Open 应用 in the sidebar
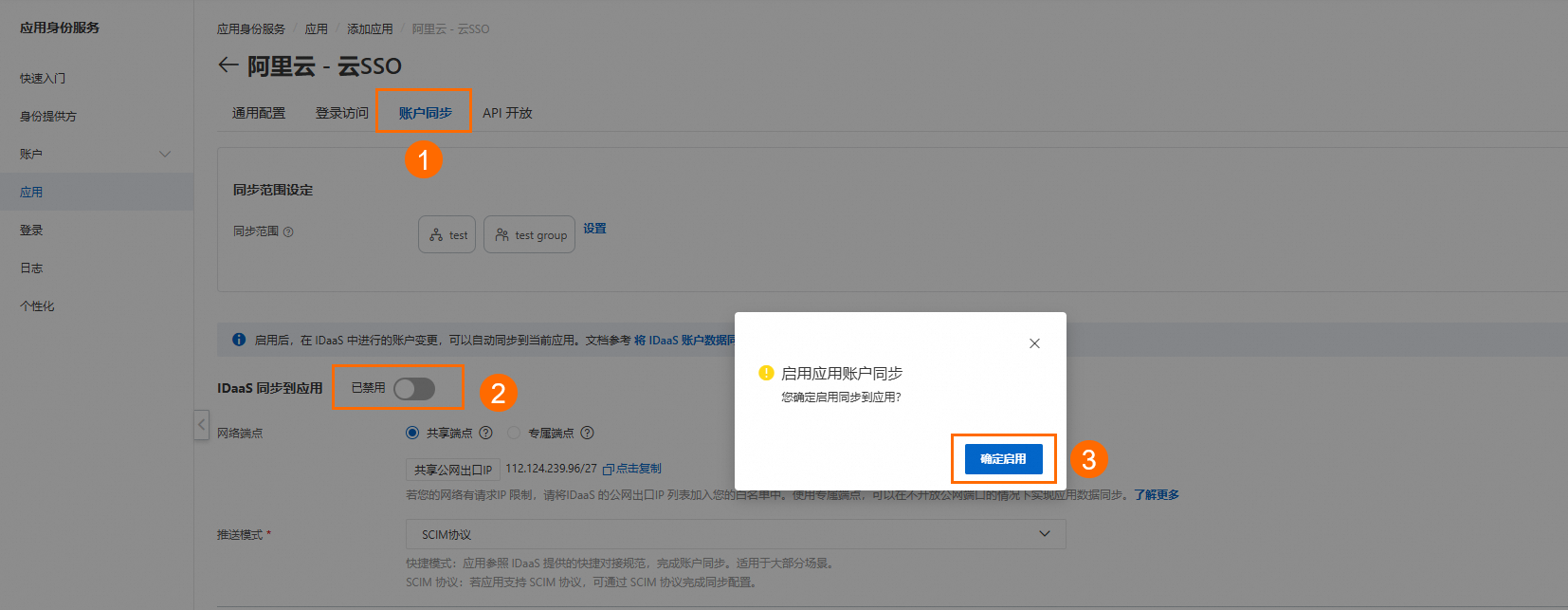This screenshot has height=610, width=1568. pos(97,192)
